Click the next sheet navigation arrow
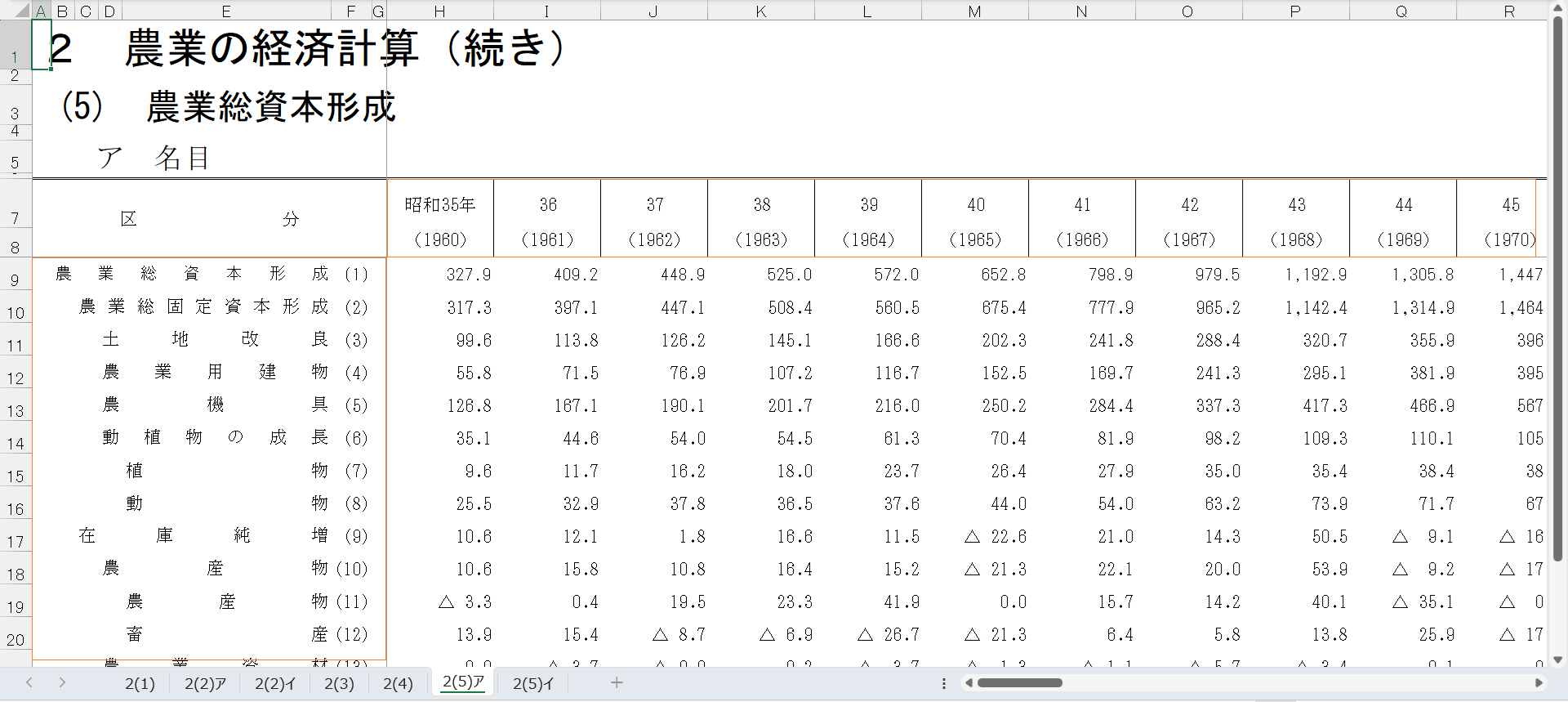 click(62, 682)
